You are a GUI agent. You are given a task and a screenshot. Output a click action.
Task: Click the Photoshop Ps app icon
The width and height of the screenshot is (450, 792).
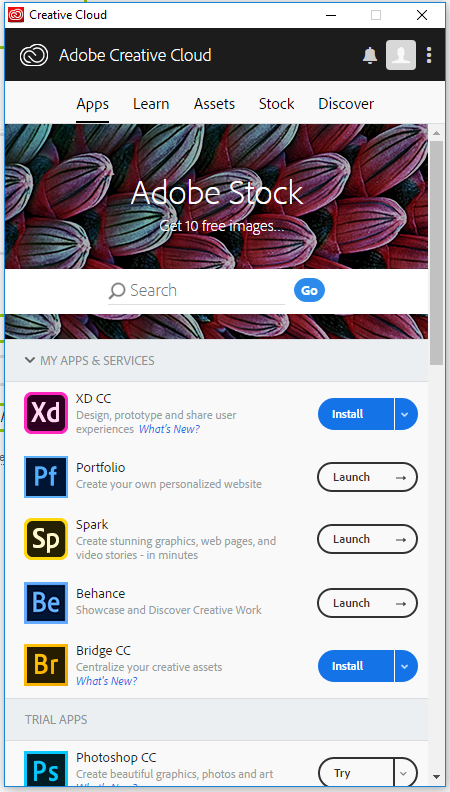pyautogui.click(x=45, y=770)
